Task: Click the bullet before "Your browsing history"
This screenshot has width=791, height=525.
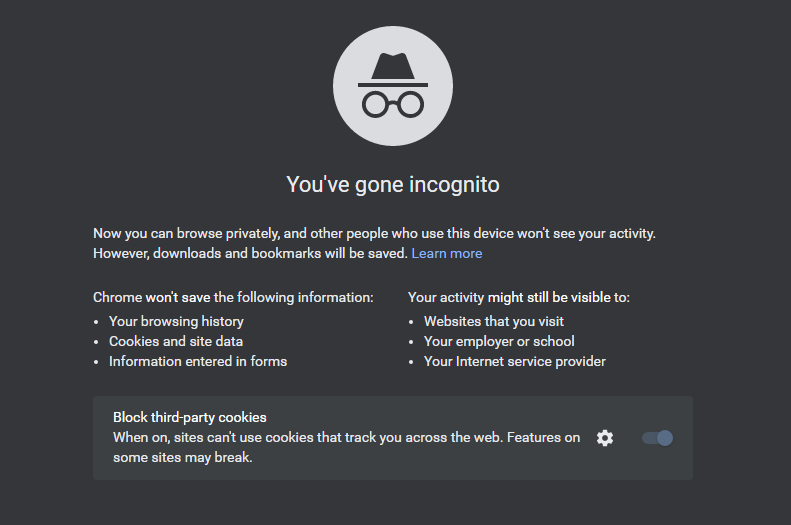Action: click(x=97, y=323)
